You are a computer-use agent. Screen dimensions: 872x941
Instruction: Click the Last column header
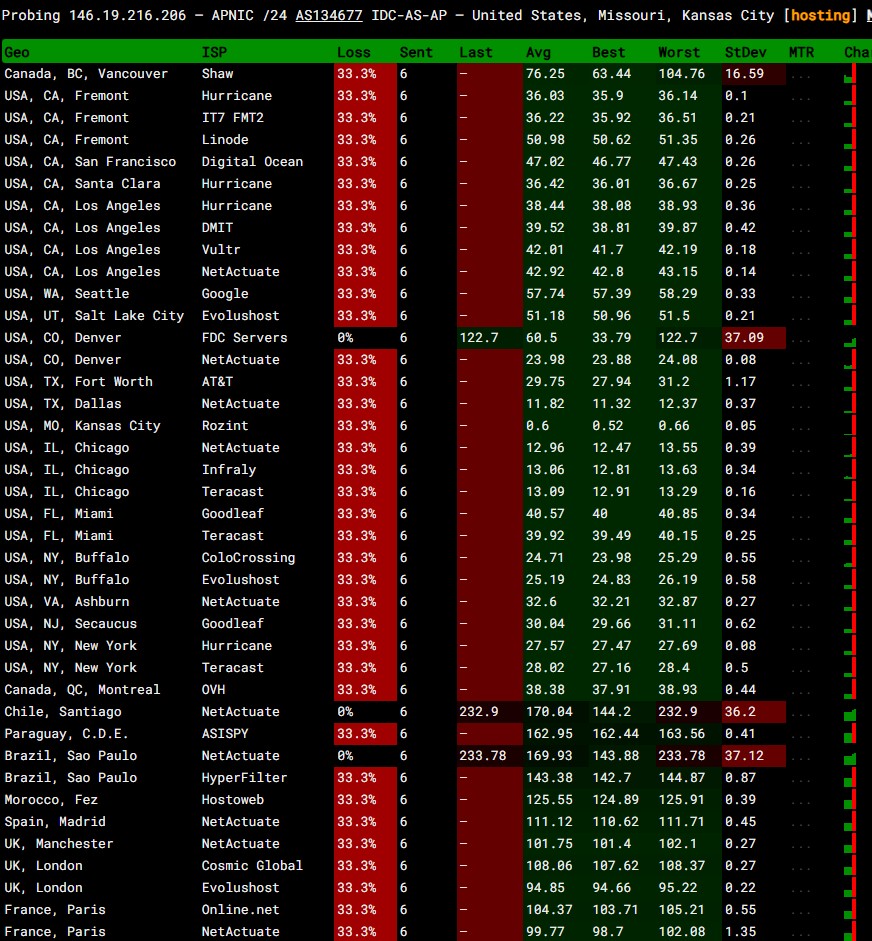coord(476,52)
